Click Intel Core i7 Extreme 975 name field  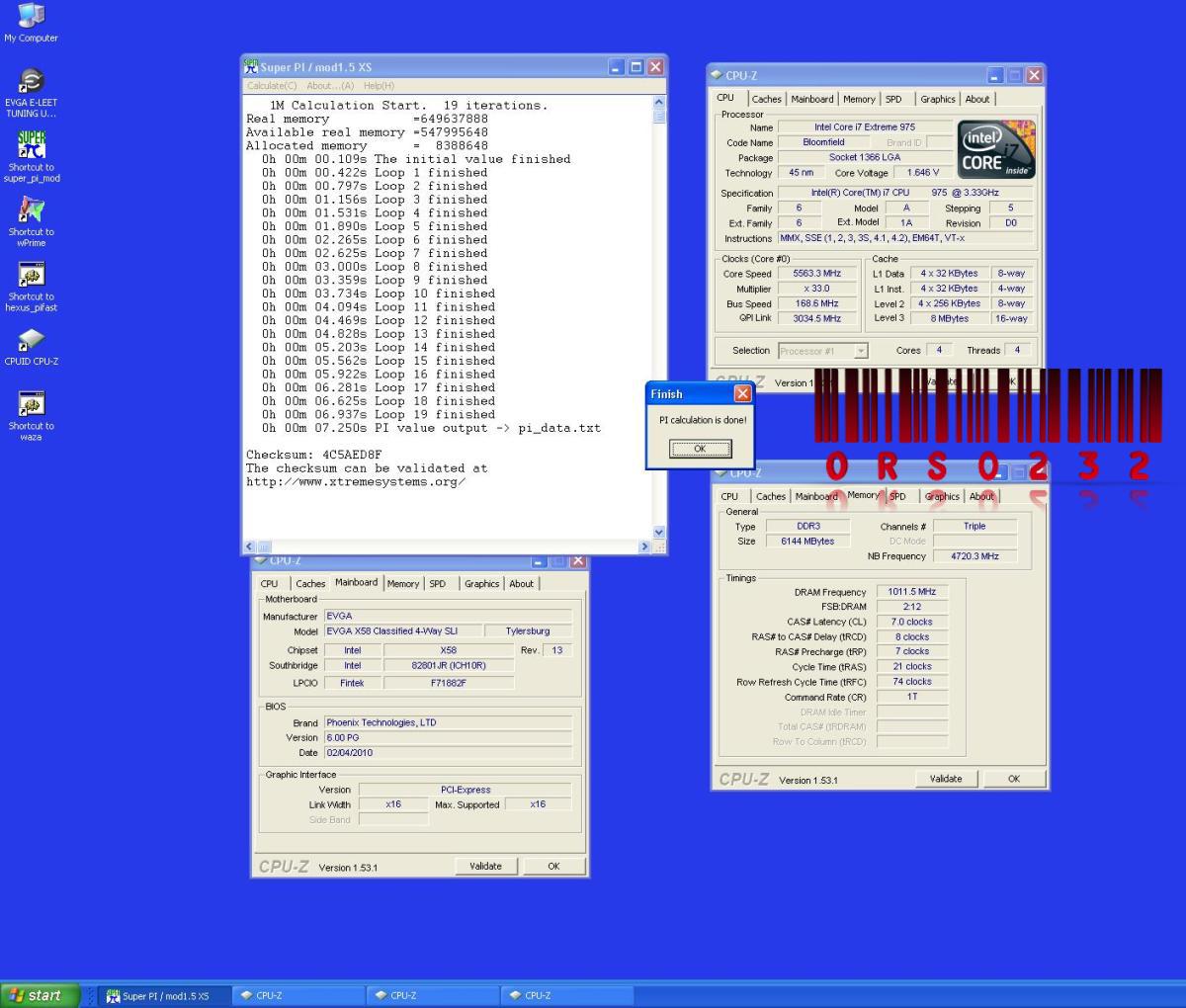click(x=865, y=127)
